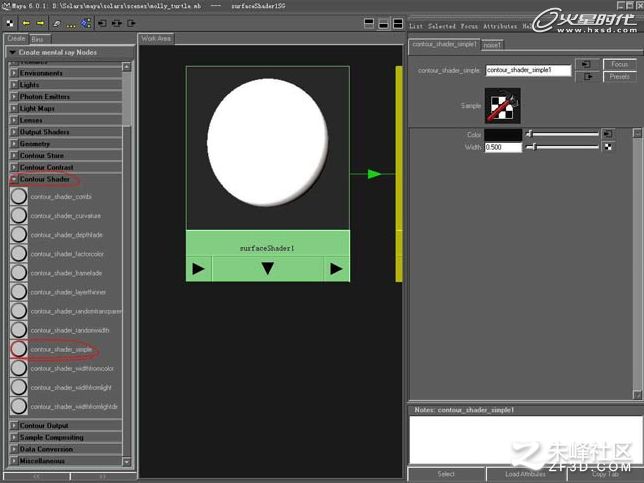Select the Work Area tab
Image resolution: width=644 pixels, height=483 pixels.
[156, 39]
